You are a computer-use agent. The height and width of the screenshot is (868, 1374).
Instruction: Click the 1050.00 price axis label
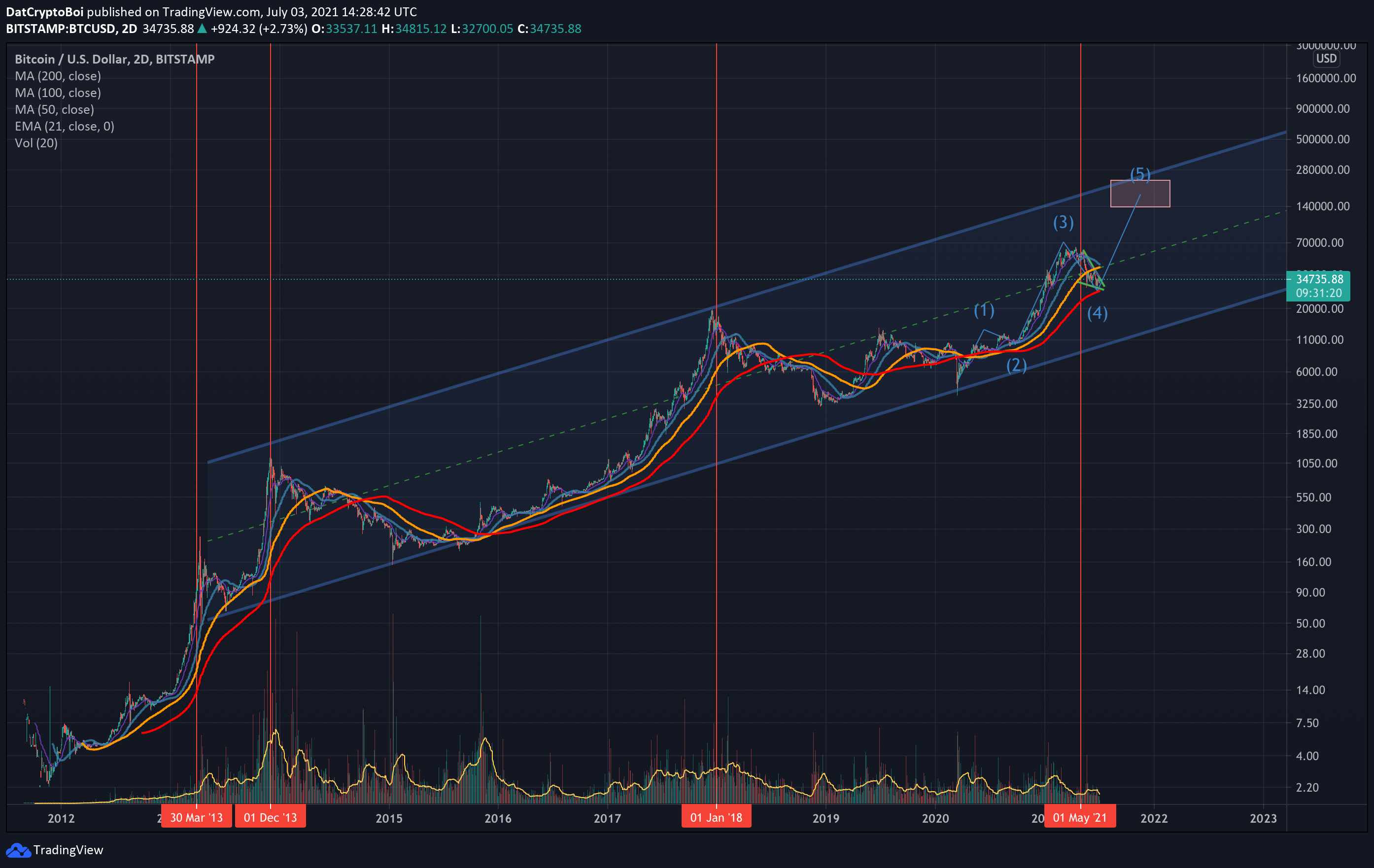1316,464
